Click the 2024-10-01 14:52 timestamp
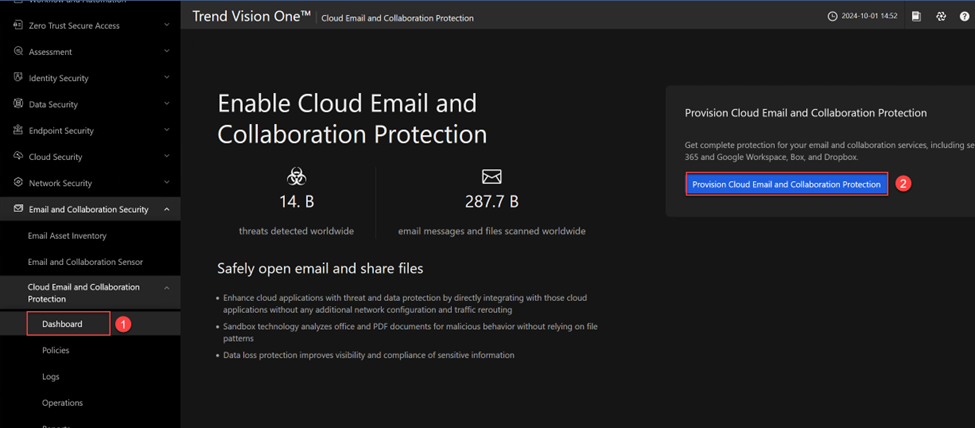 click(869, 17)
